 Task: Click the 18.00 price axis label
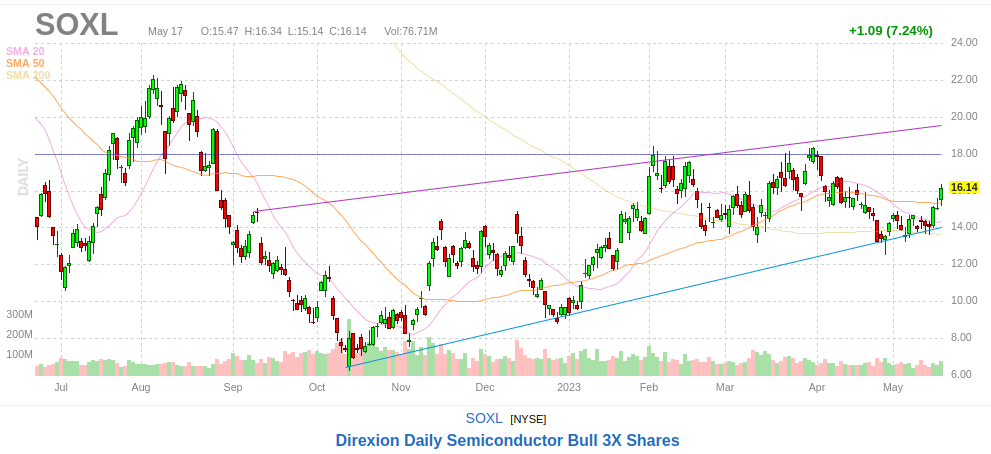(x=964, y=154)
